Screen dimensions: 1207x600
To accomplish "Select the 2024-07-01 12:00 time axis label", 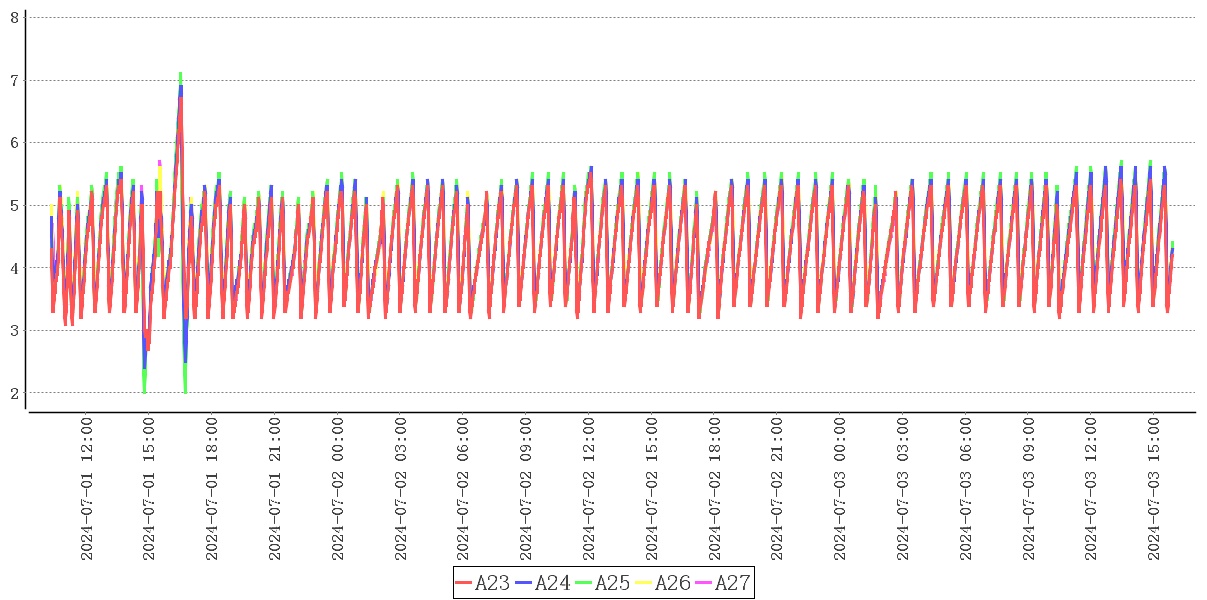I will point(87,489).
